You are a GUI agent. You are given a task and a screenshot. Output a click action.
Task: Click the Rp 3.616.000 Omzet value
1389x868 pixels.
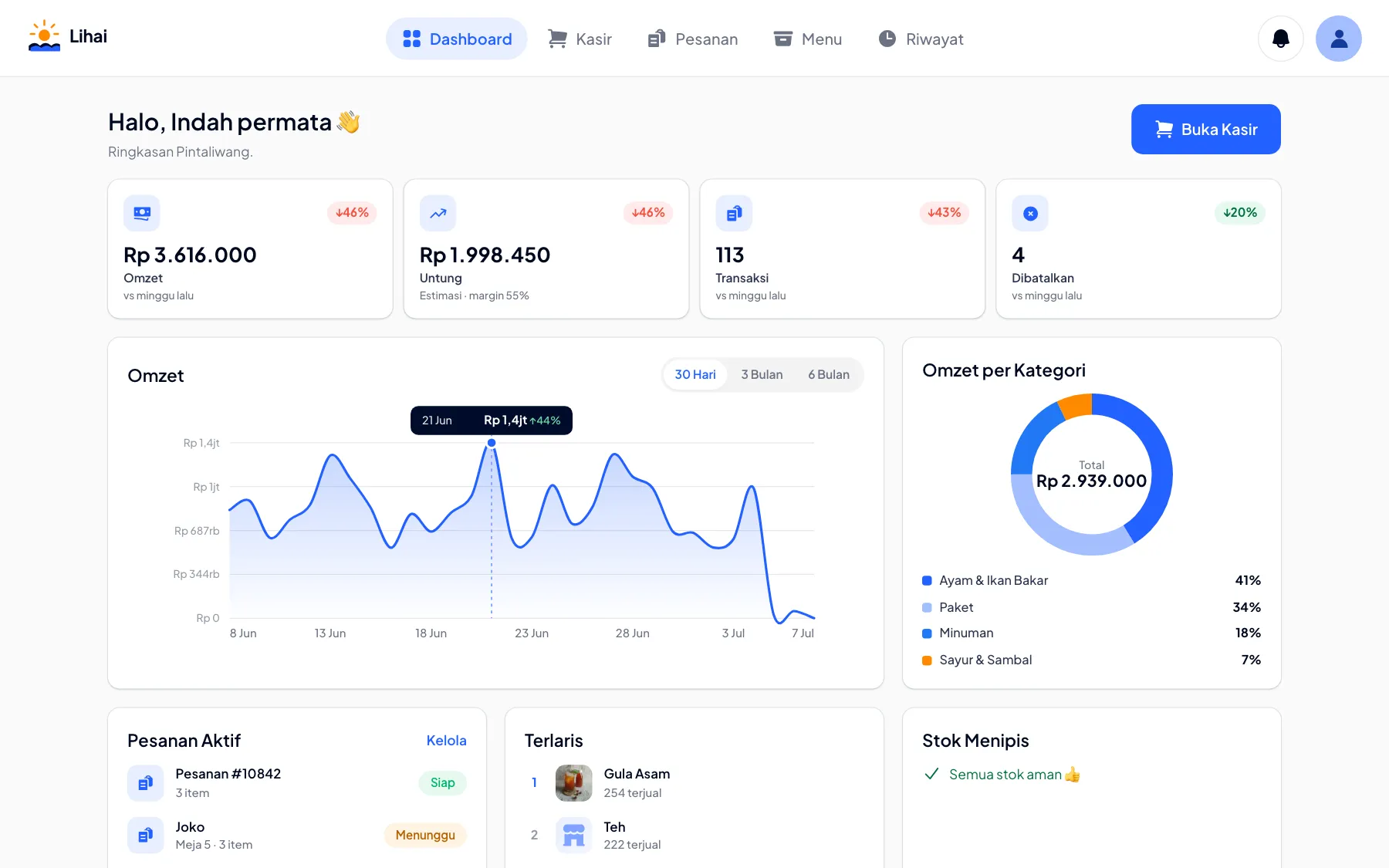click(x=190, y=255)
